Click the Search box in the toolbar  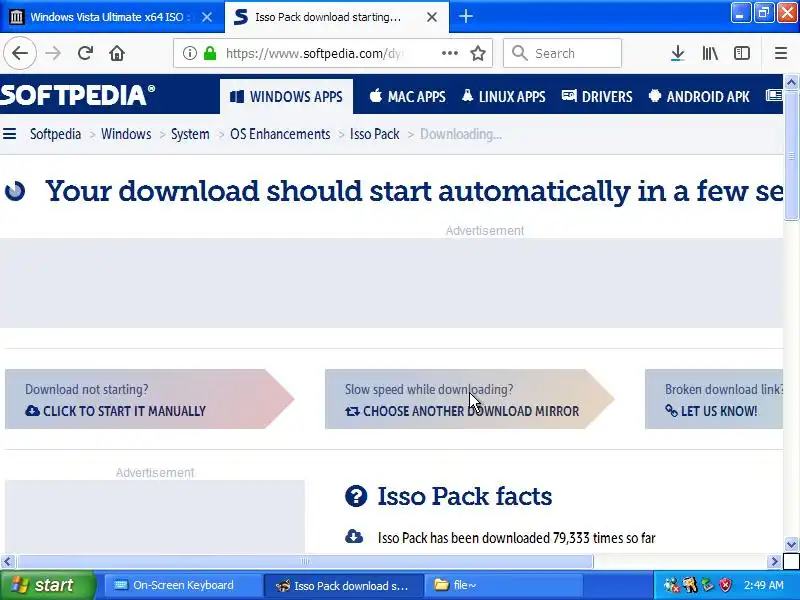[x=562, y=53]
